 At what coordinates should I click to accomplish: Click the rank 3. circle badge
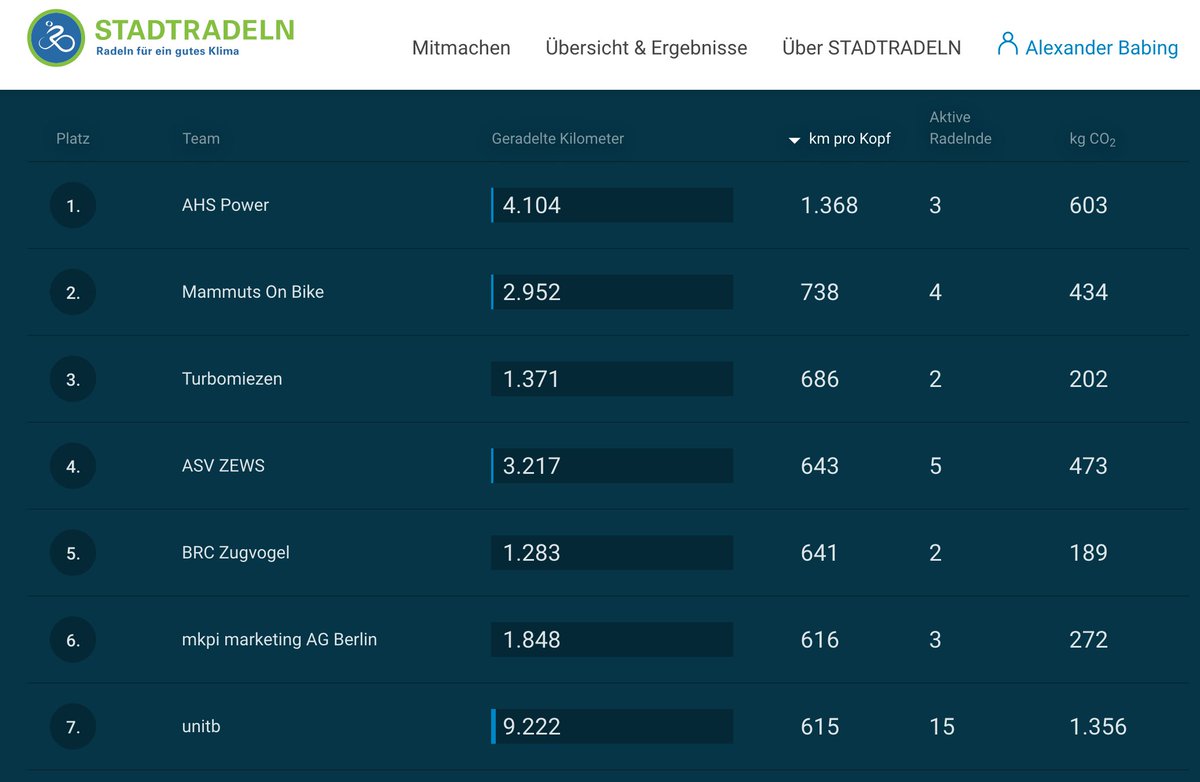pyautogui.click(x=73, y=380)
